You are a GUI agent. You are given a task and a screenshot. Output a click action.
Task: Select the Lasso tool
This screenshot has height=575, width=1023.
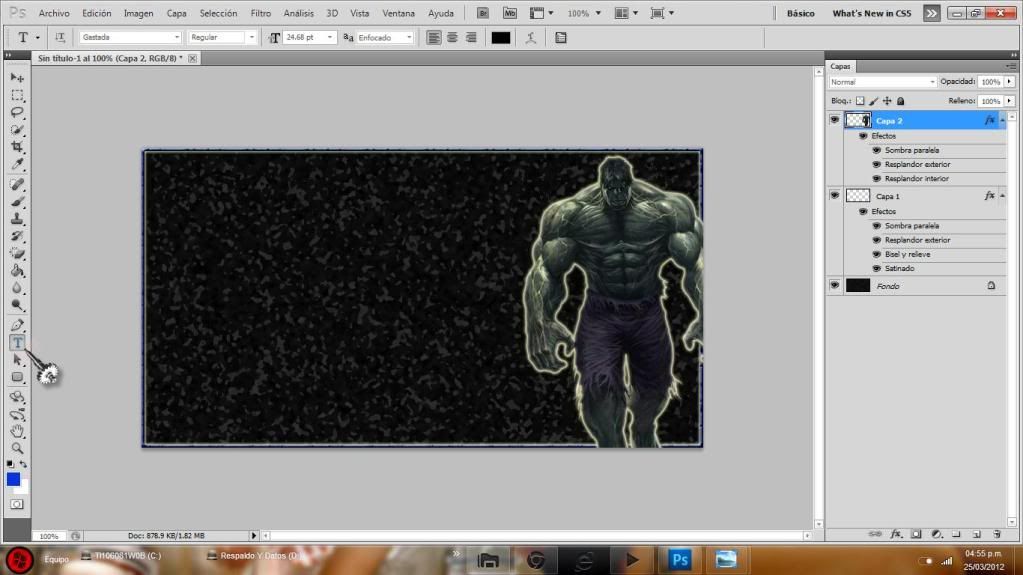(17, 112)
